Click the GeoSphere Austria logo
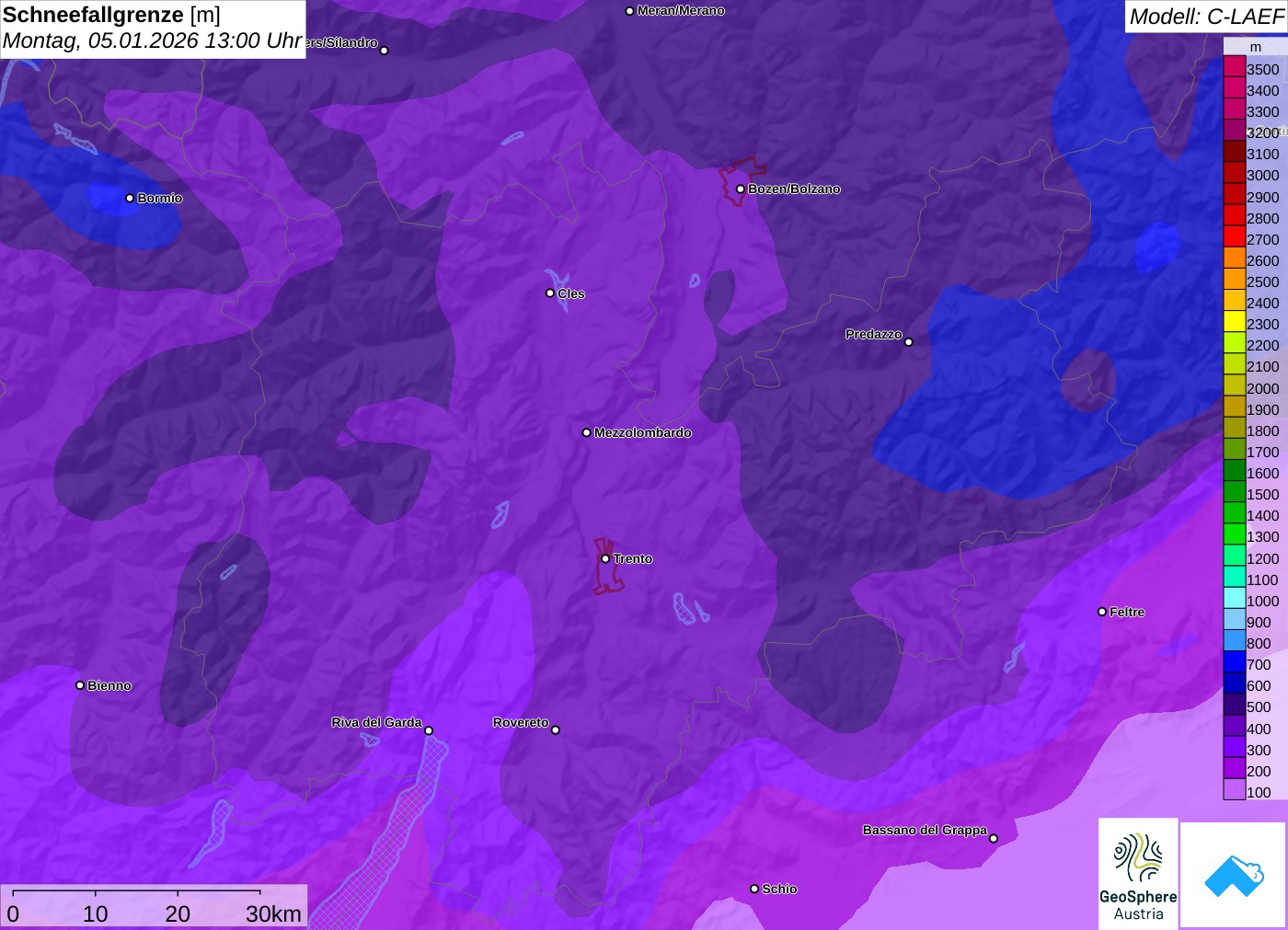 pos(1138,873)
